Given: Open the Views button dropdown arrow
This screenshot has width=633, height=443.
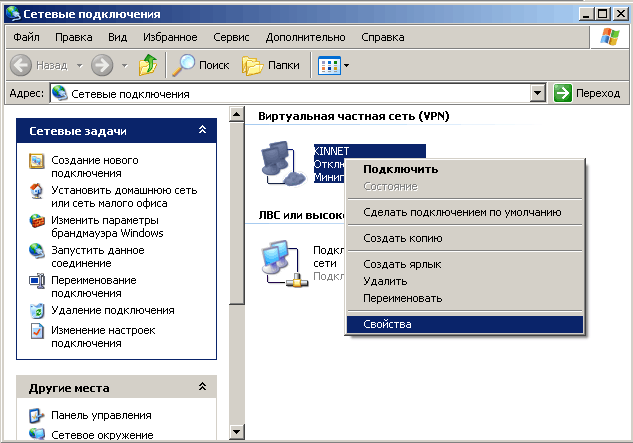Looking at the screenshot, I should (x=348, y=65).
